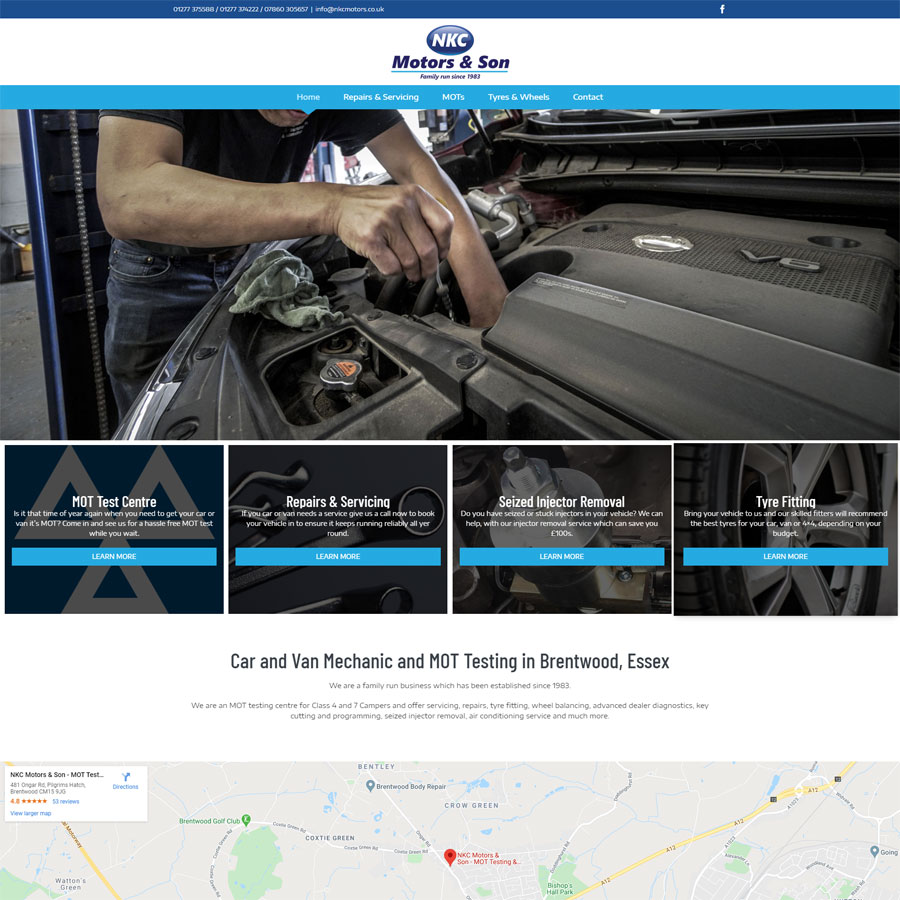The image size is (900, 900).
Task: Click the NKC Motors & Son logo
Action: tap(450, 52)
